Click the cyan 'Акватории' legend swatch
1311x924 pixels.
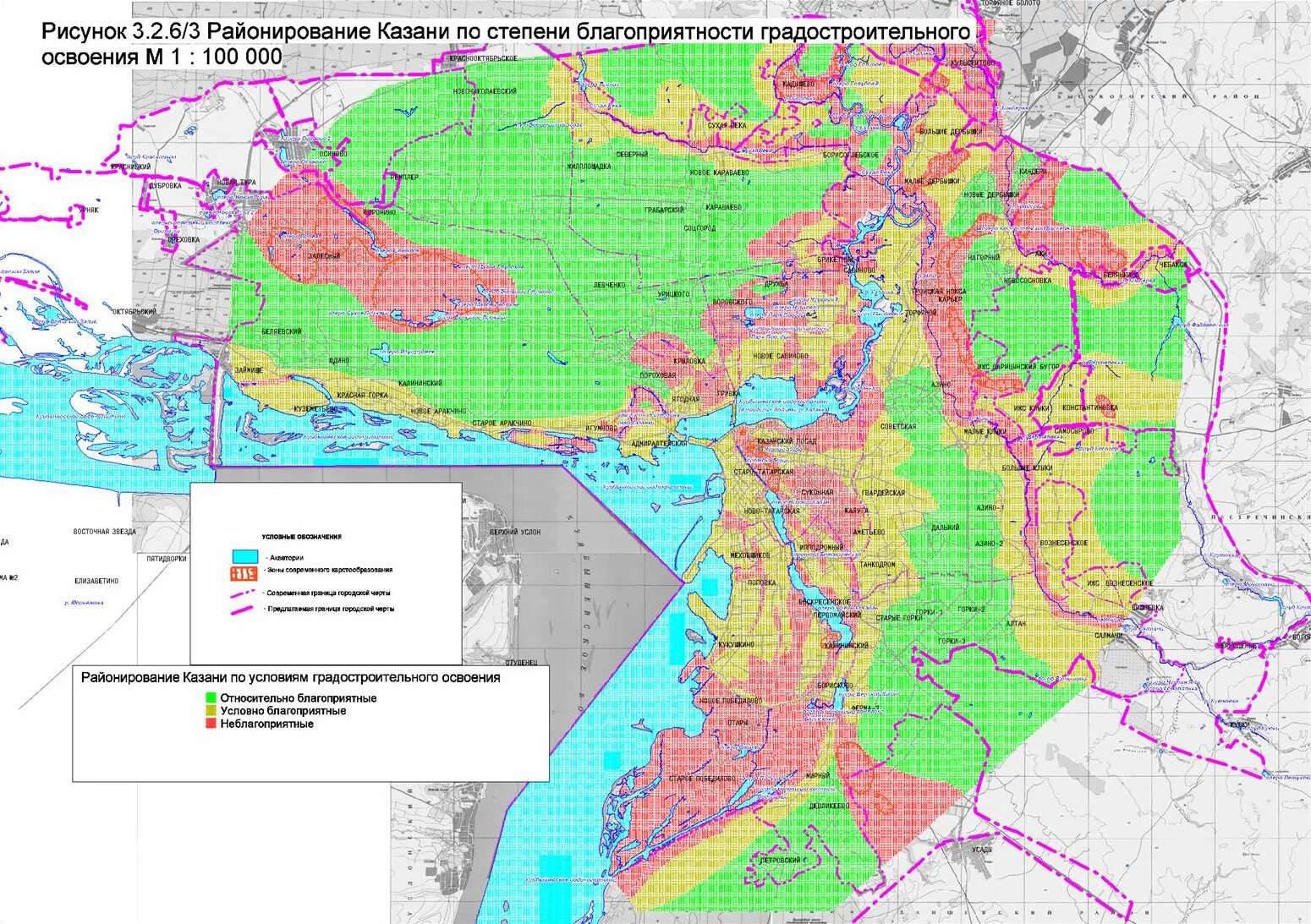tap(245, 557)
